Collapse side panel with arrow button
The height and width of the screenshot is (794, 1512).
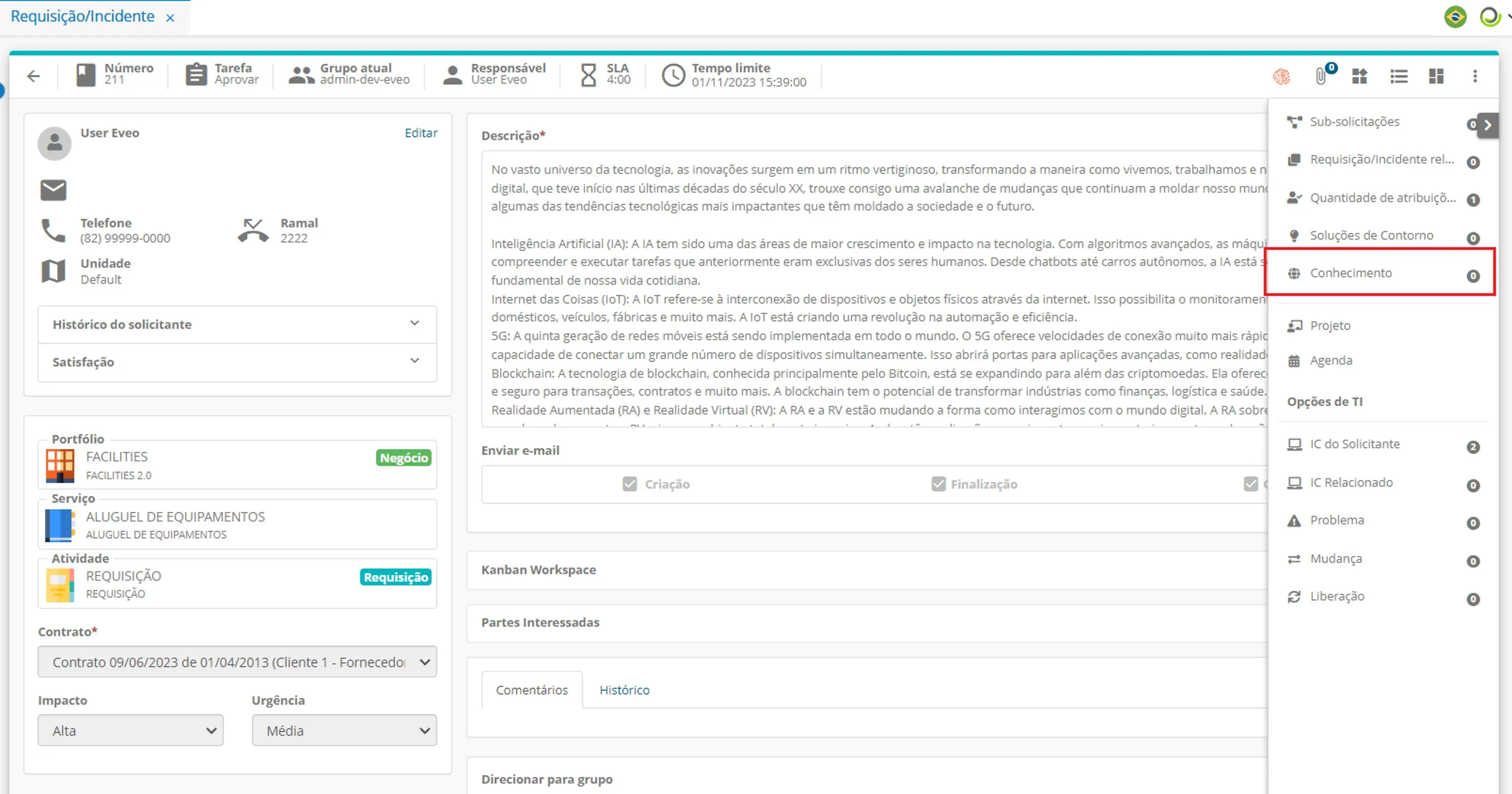pos(1487,125)
